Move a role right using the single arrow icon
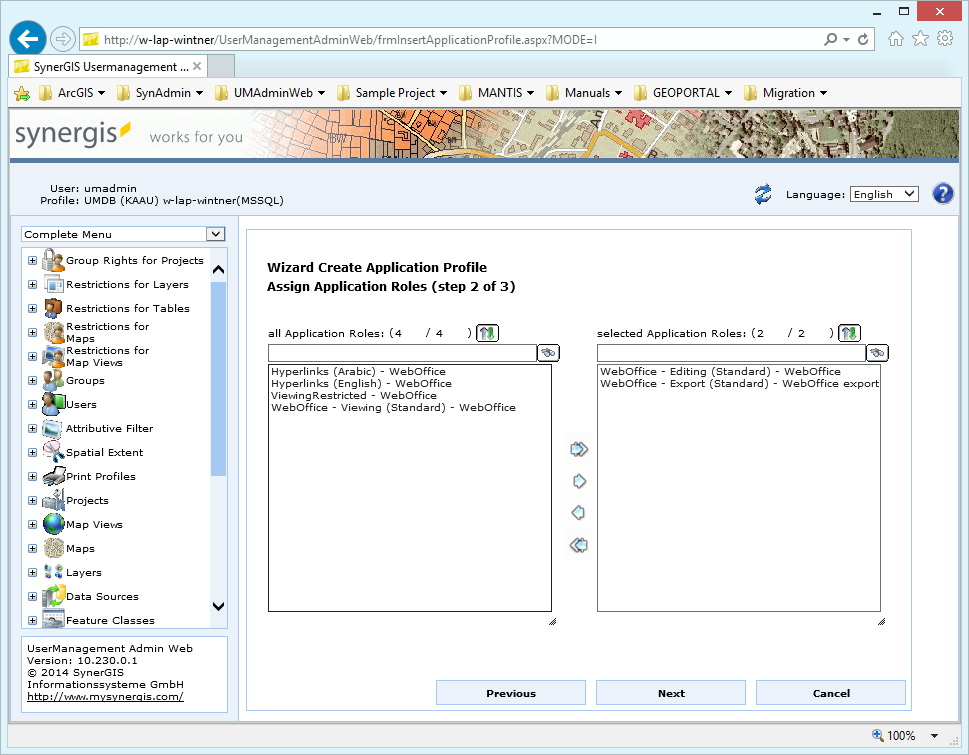 (x=578, y=481)
